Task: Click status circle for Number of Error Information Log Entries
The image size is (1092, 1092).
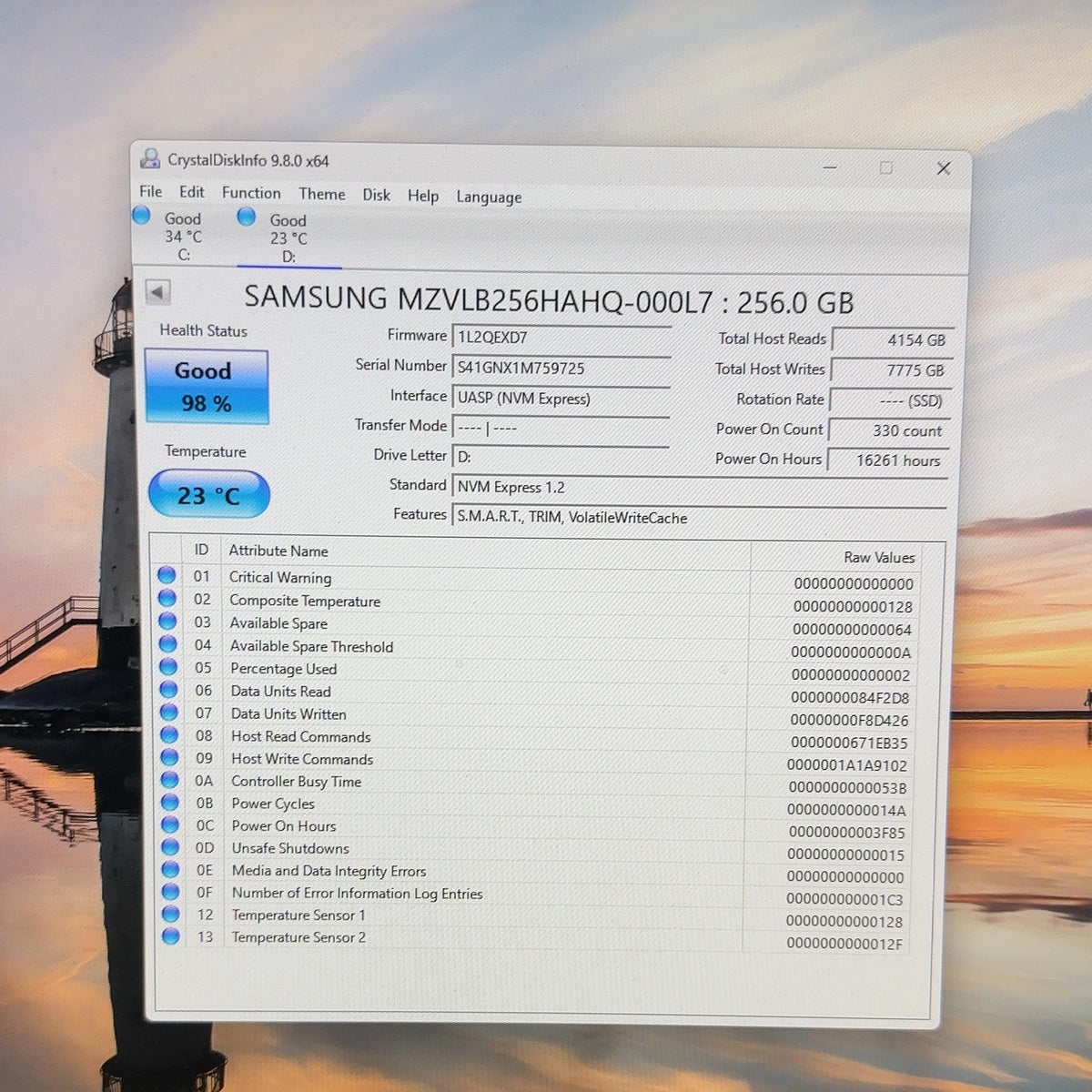Action: point(170,892)
